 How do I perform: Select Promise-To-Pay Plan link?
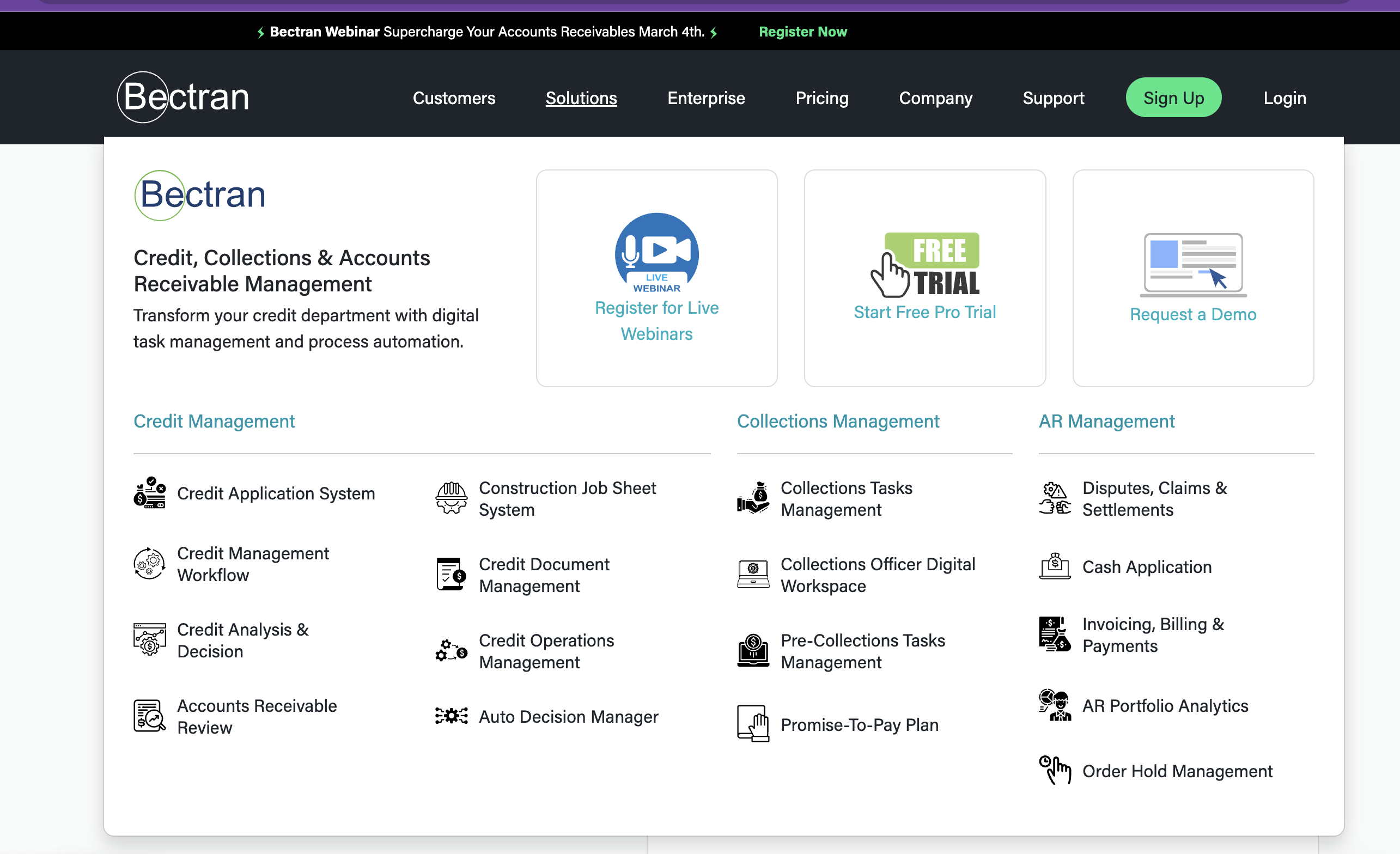tap(859, 724)
